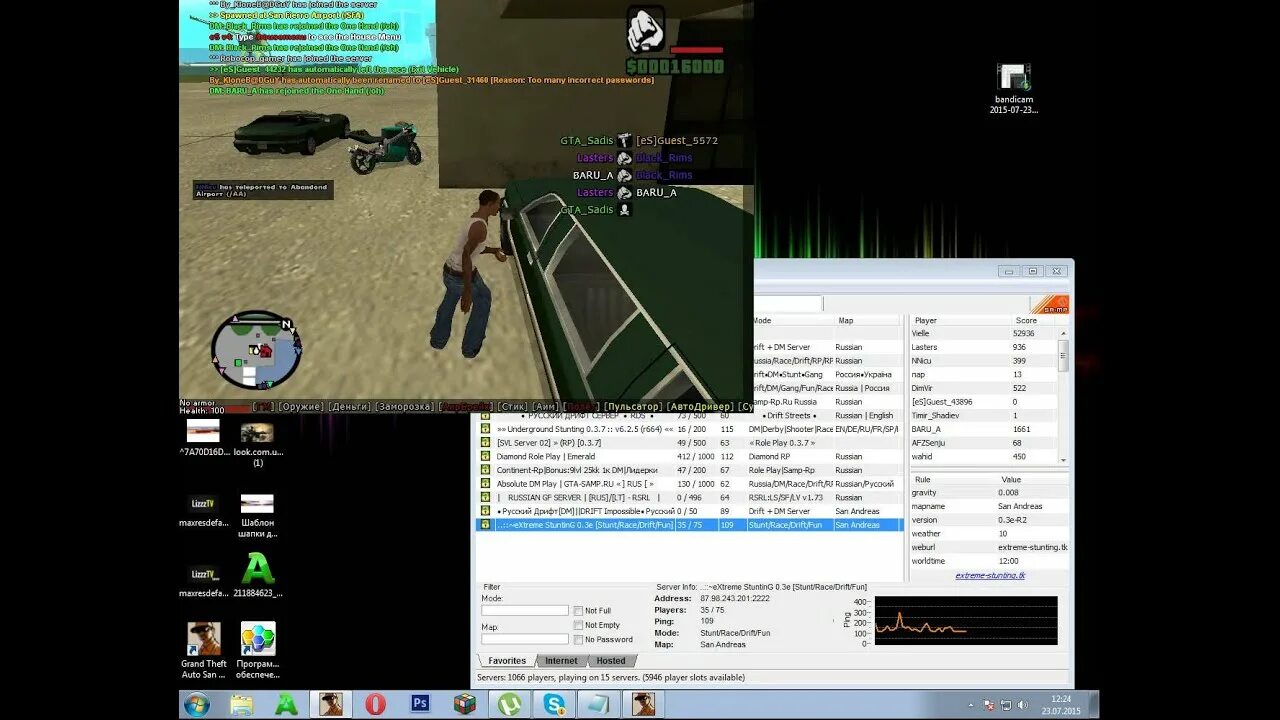
Task: Click the Rule column header
Action: tap(953, 480)
